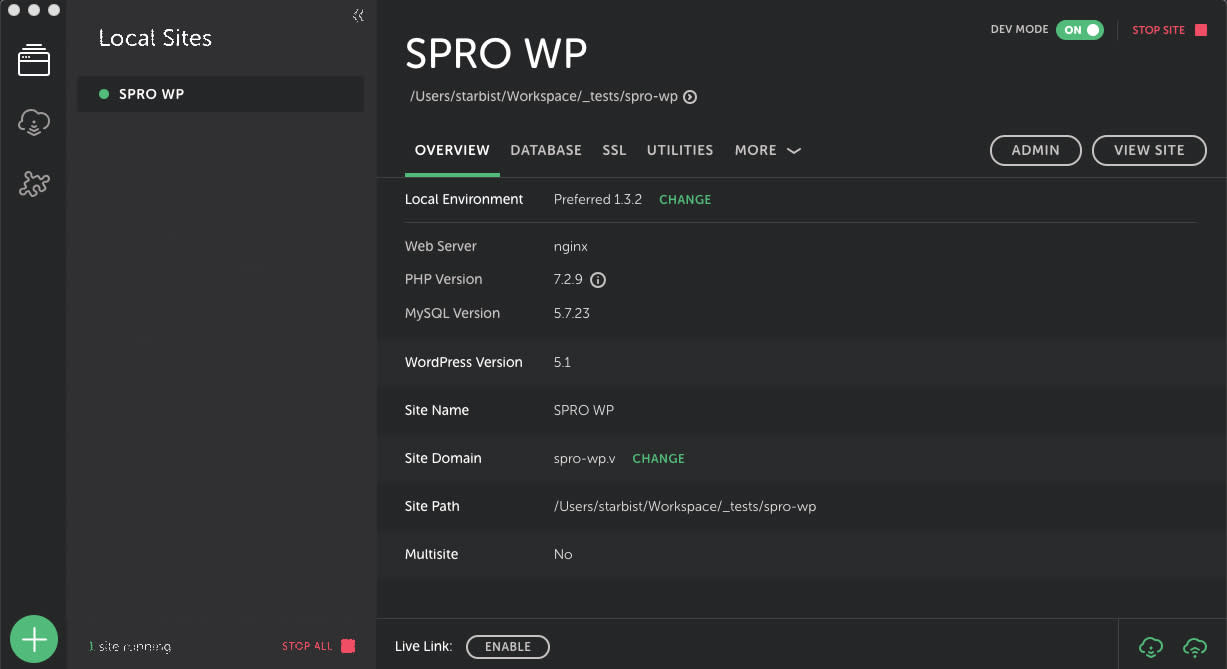Viewport: 1227px width, 669px height.
Task: Show PHP version info icon
Action: (598, 280)
